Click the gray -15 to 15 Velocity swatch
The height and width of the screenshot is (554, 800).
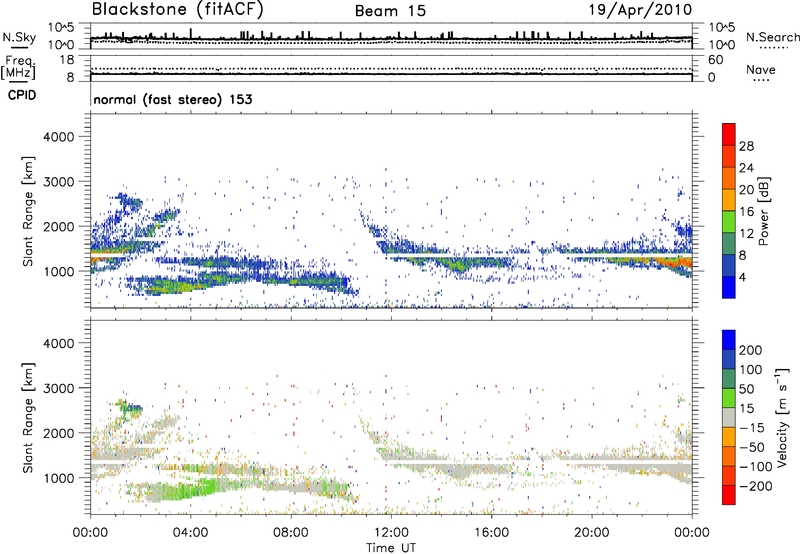(x=729, y=417)
